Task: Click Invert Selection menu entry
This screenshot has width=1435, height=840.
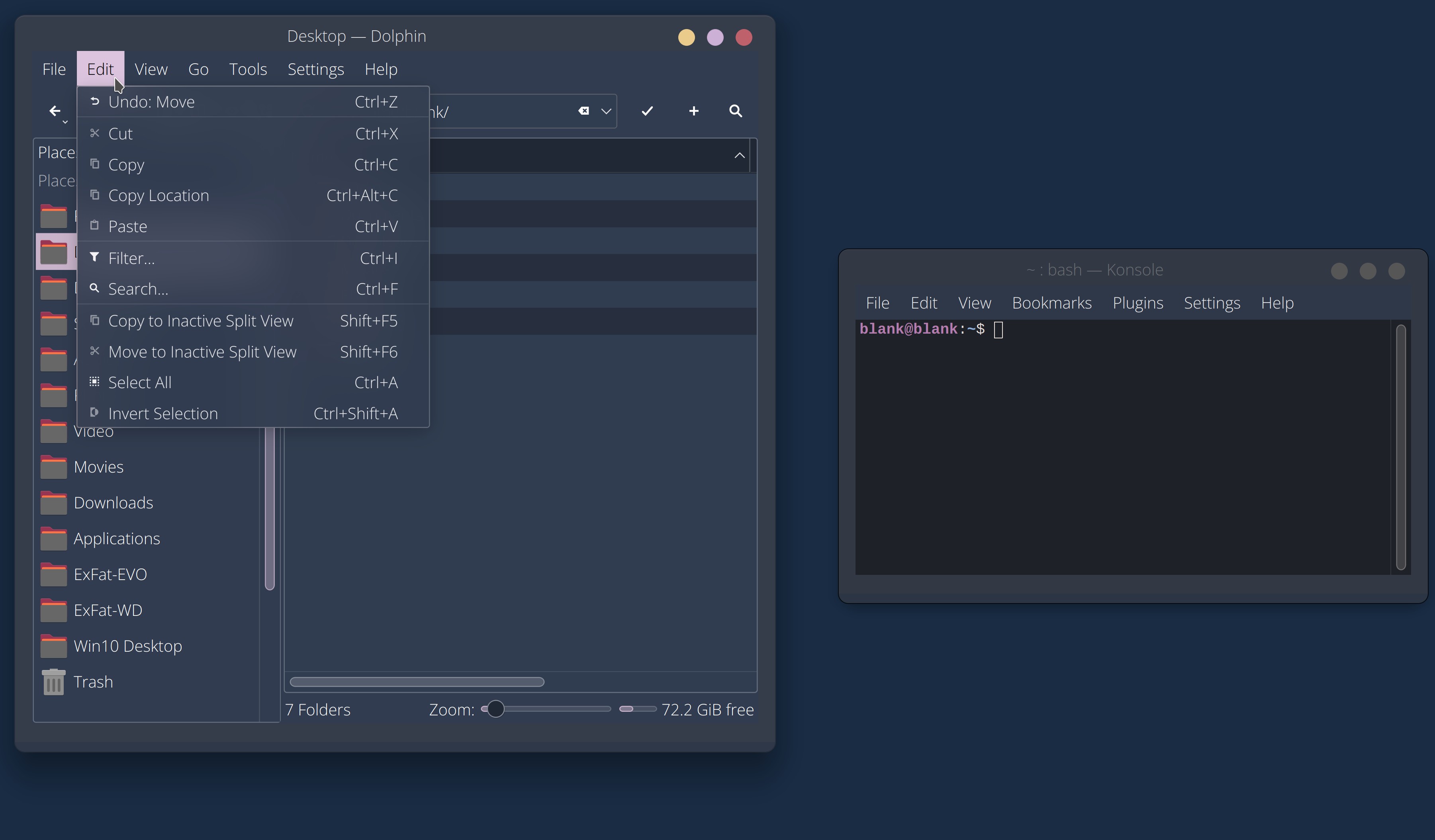Action: [253, 413]
